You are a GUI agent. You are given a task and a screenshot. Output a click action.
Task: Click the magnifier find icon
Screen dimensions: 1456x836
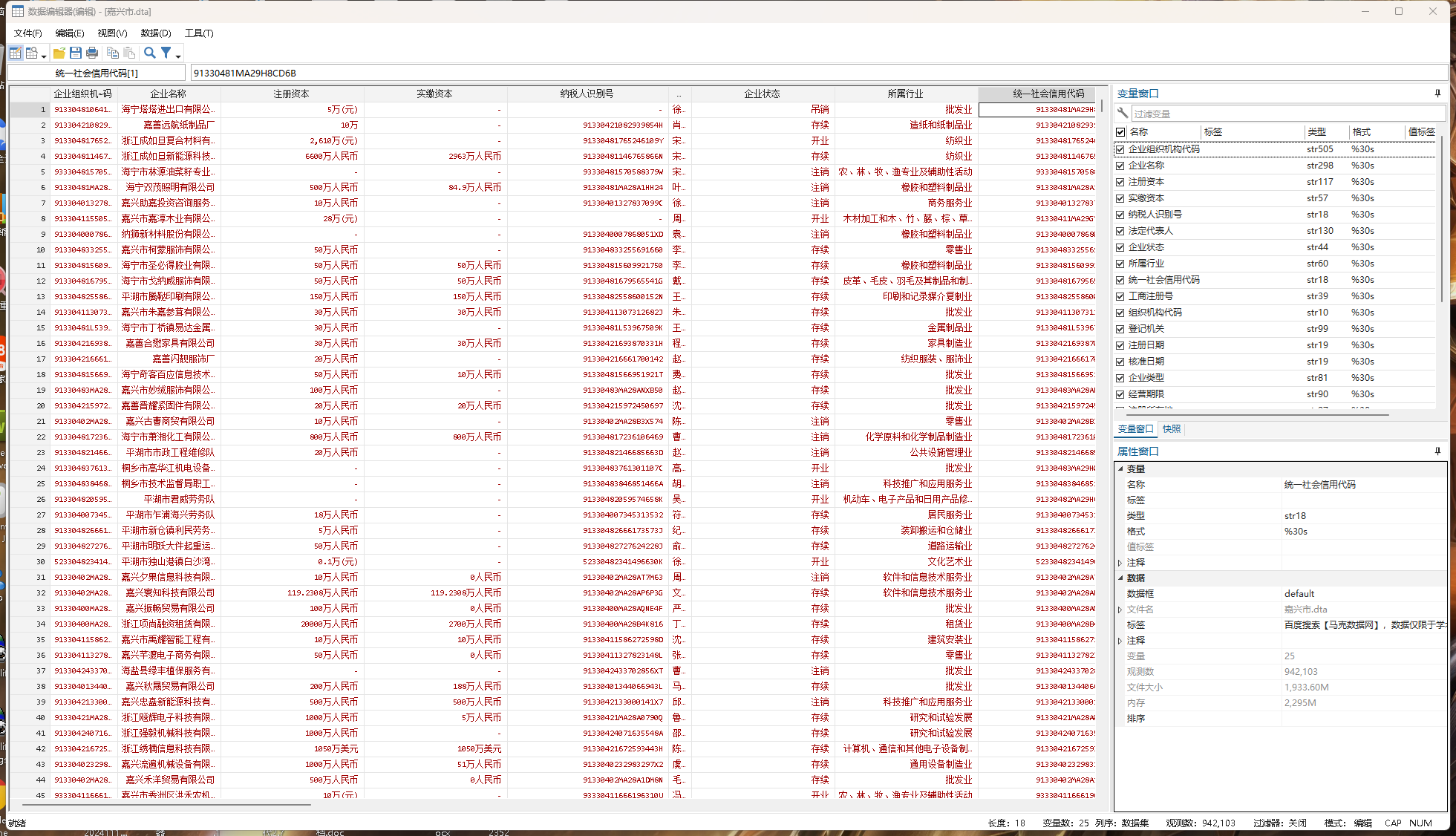point(149,53)
